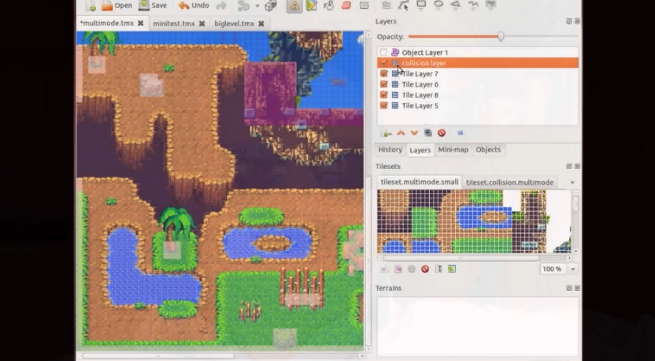Select the red Eraser tool
The height and width of the screenshot is (361, 655).
click(x=346, y=5)
